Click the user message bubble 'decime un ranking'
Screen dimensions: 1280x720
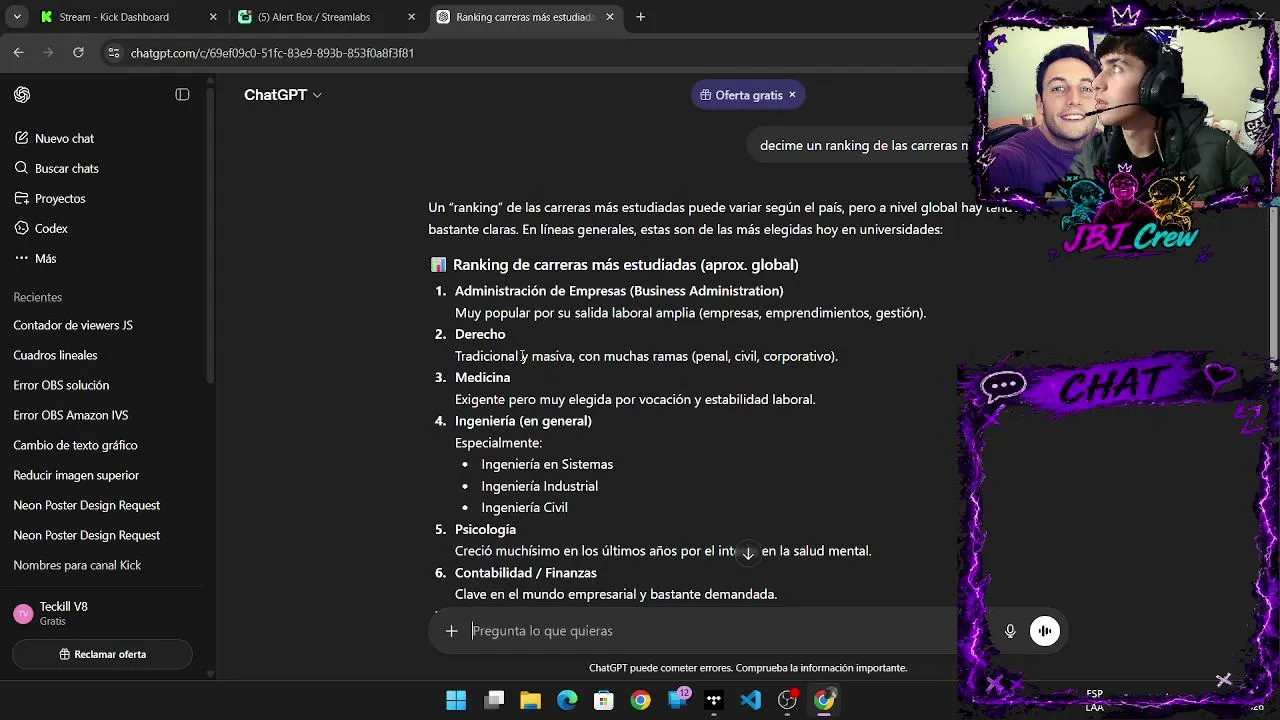coord(863,145)
